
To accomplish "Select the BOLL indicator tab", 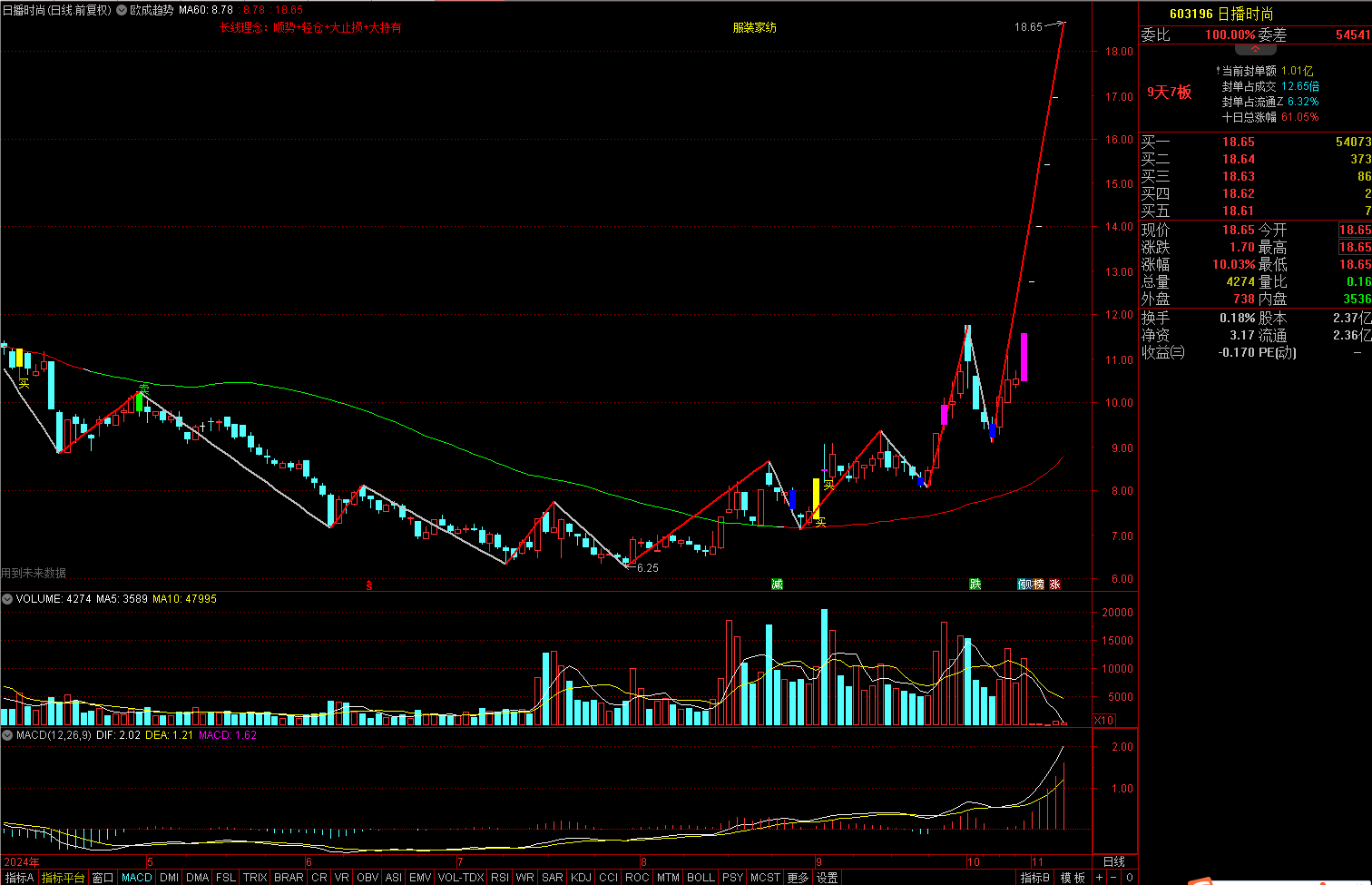I will pos(701,878).
